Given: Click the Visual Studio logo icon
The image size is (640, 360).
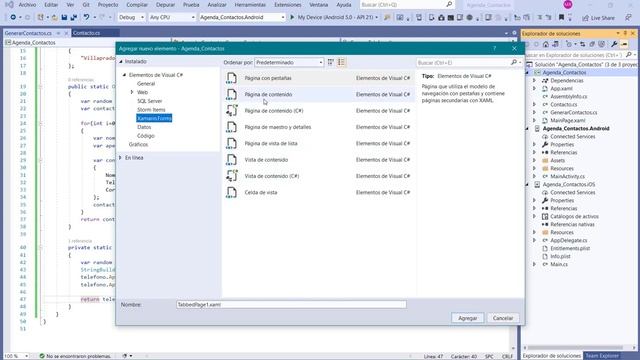Looking at the screenshot, I should pos(9,4).
